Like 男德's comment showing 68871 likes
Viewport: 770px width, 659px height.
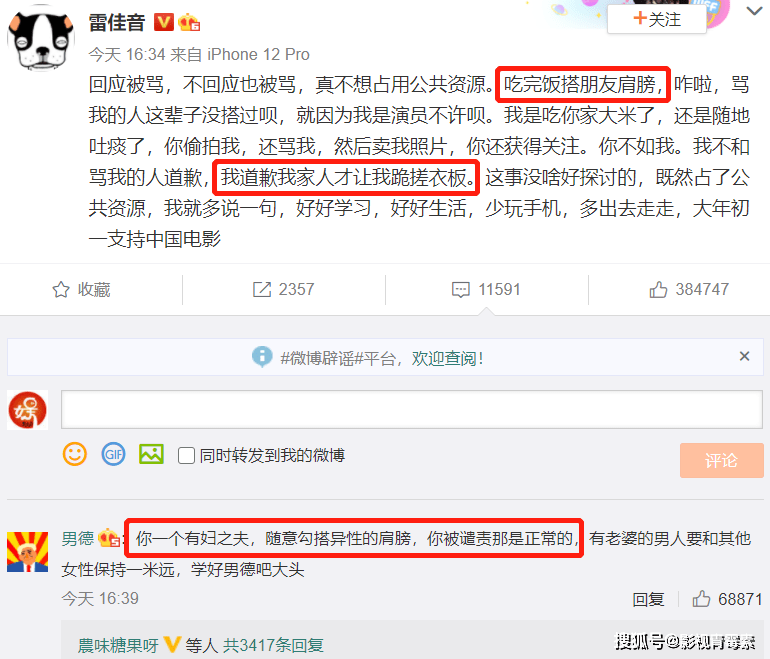pyautogui.click(x=701, y=599)
